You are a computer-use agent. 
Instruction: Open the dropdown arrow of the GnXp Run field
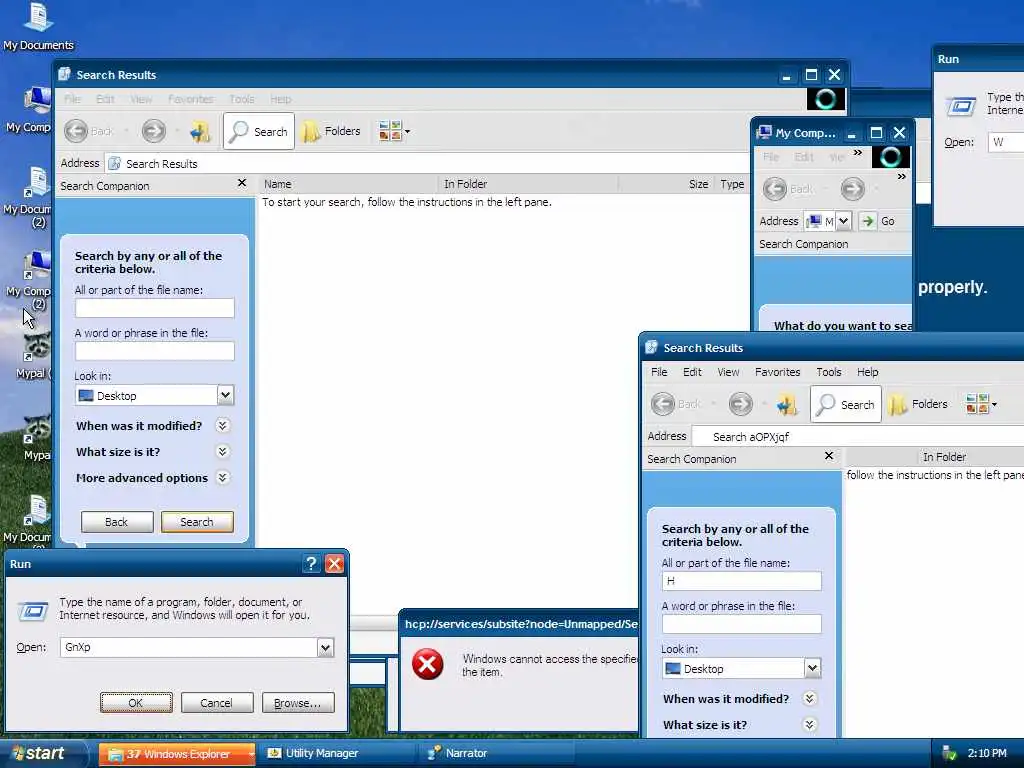[x=325, y=647]
